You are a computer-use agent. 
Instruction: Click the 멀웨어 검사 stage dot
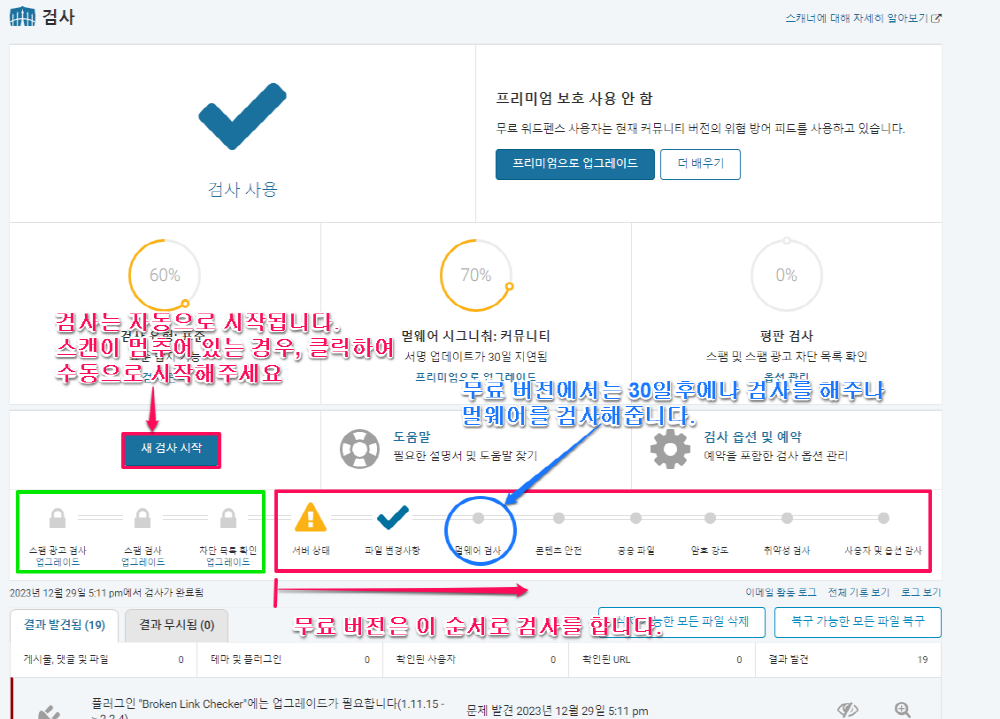pos(478,518)
